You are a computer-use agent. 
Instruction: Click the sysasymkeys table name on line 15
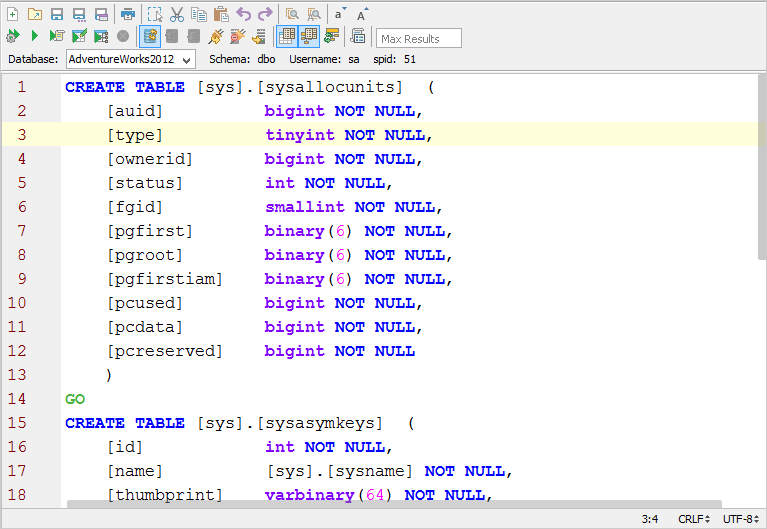click(x=320, y=423)
